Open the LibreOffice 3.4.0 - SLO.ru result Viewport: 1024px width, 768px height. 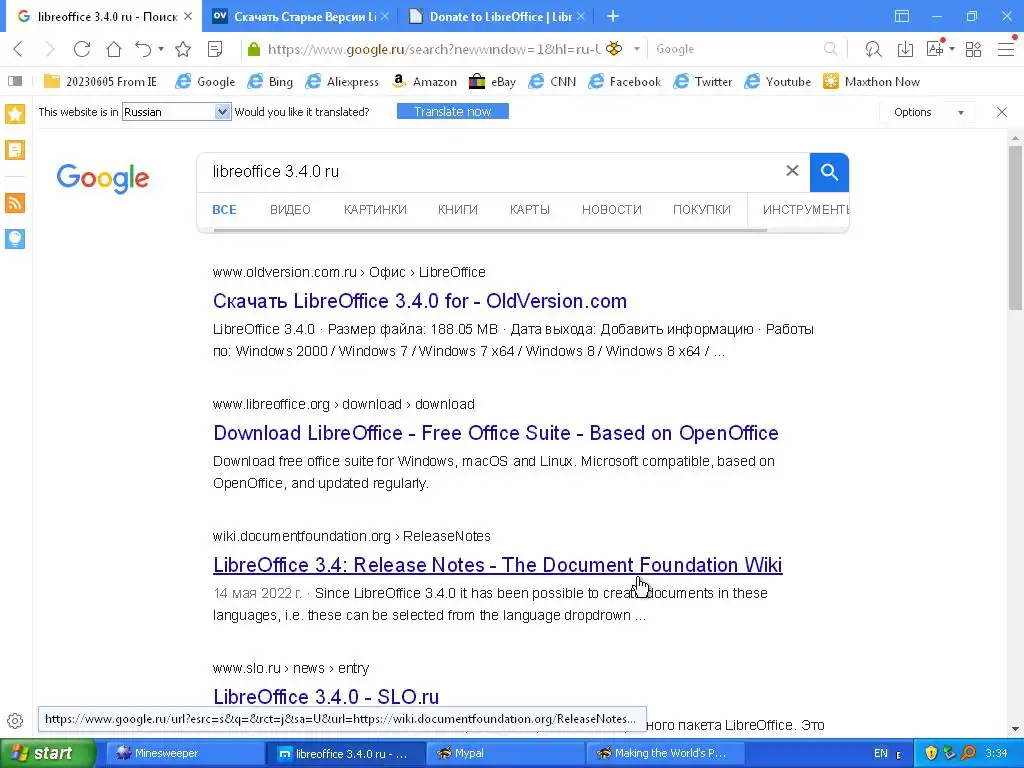tap(326, 697)
